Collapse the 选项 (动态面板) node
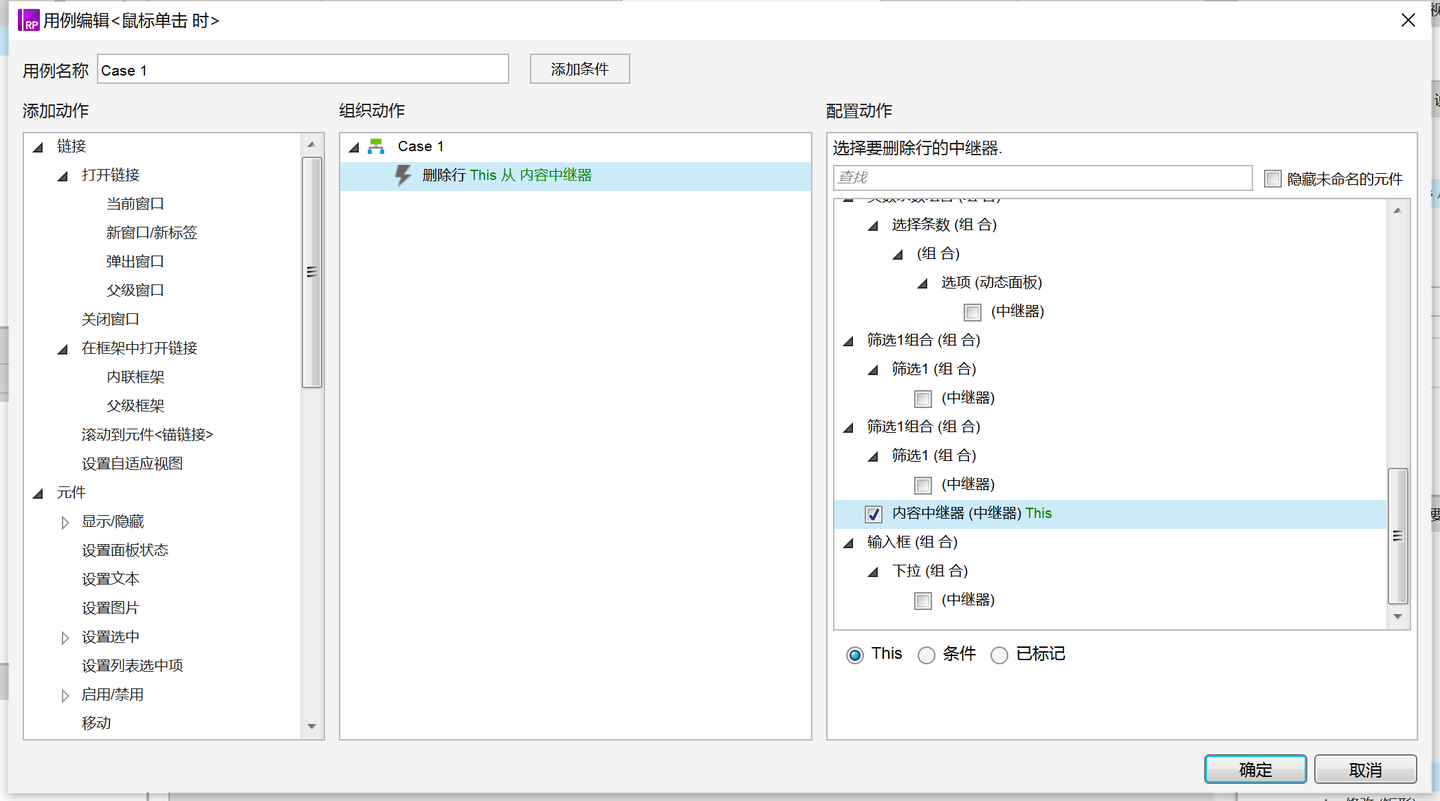Screen dimensions: 1440x801 click(923, 284)
